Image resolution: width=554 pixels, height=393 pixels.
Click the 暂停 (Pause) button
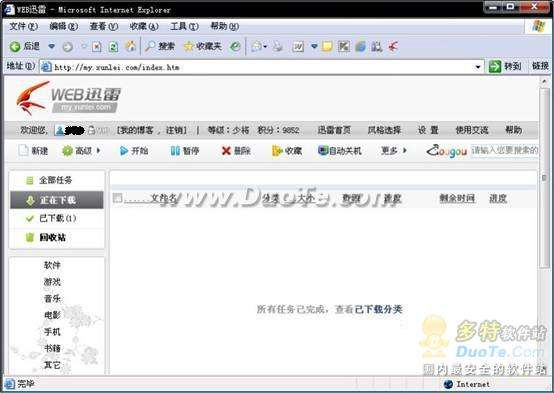click(185, 151)
